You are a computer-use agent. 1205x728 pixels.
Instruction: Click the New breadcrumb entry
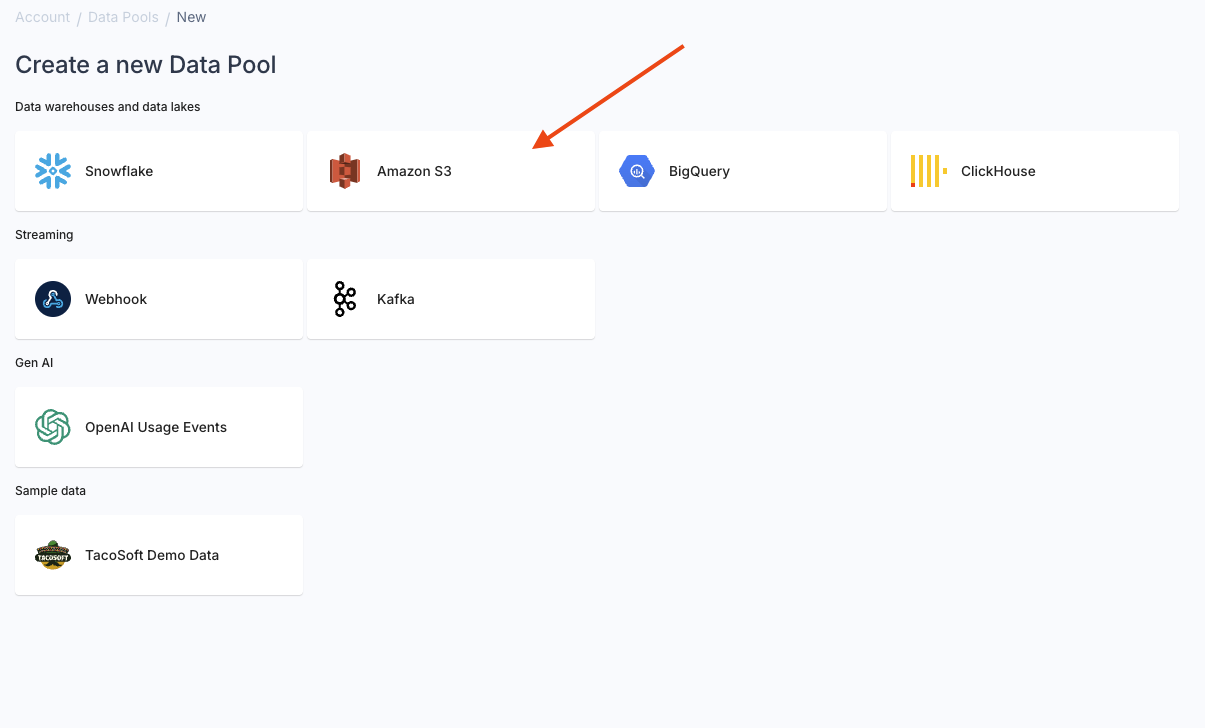191,16
